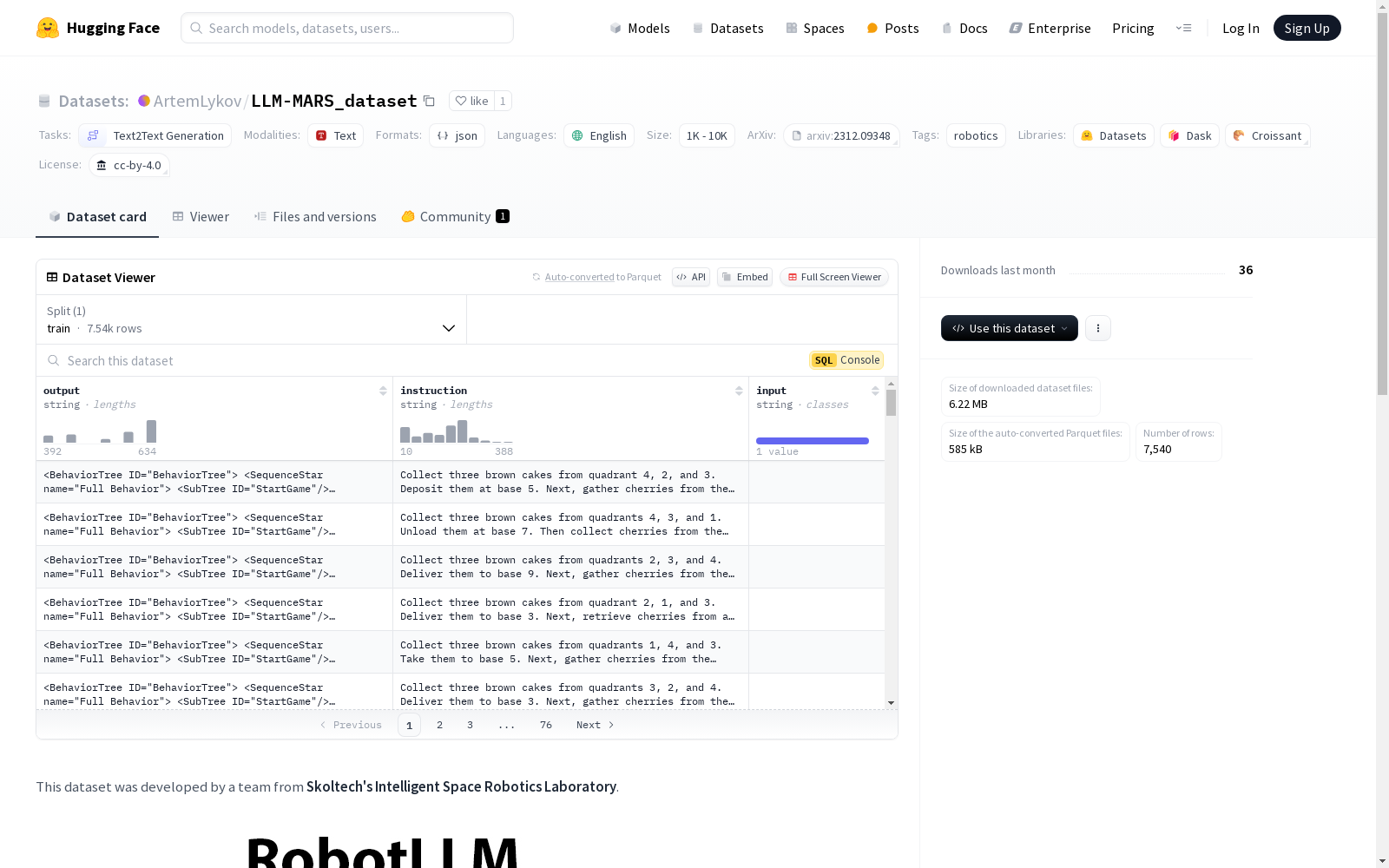Open Posts in the top navigation

click(x=892, y=28)
